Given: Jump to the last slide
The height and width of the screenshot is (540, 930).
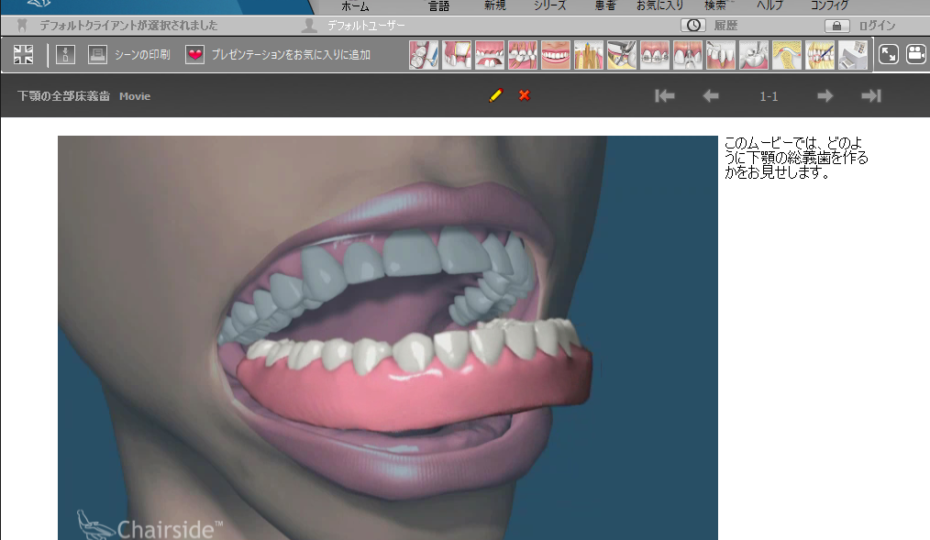Looking at the screenshot, I should [871, 96].
